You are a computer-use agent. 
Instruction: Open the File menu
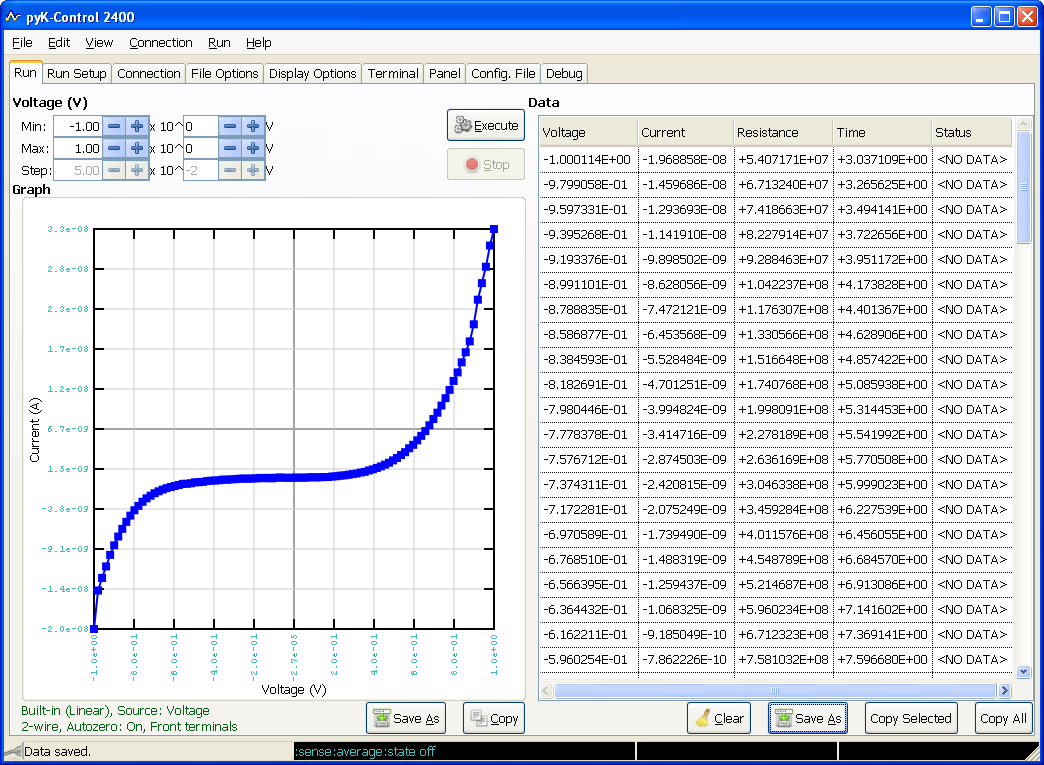click(22, 43)
